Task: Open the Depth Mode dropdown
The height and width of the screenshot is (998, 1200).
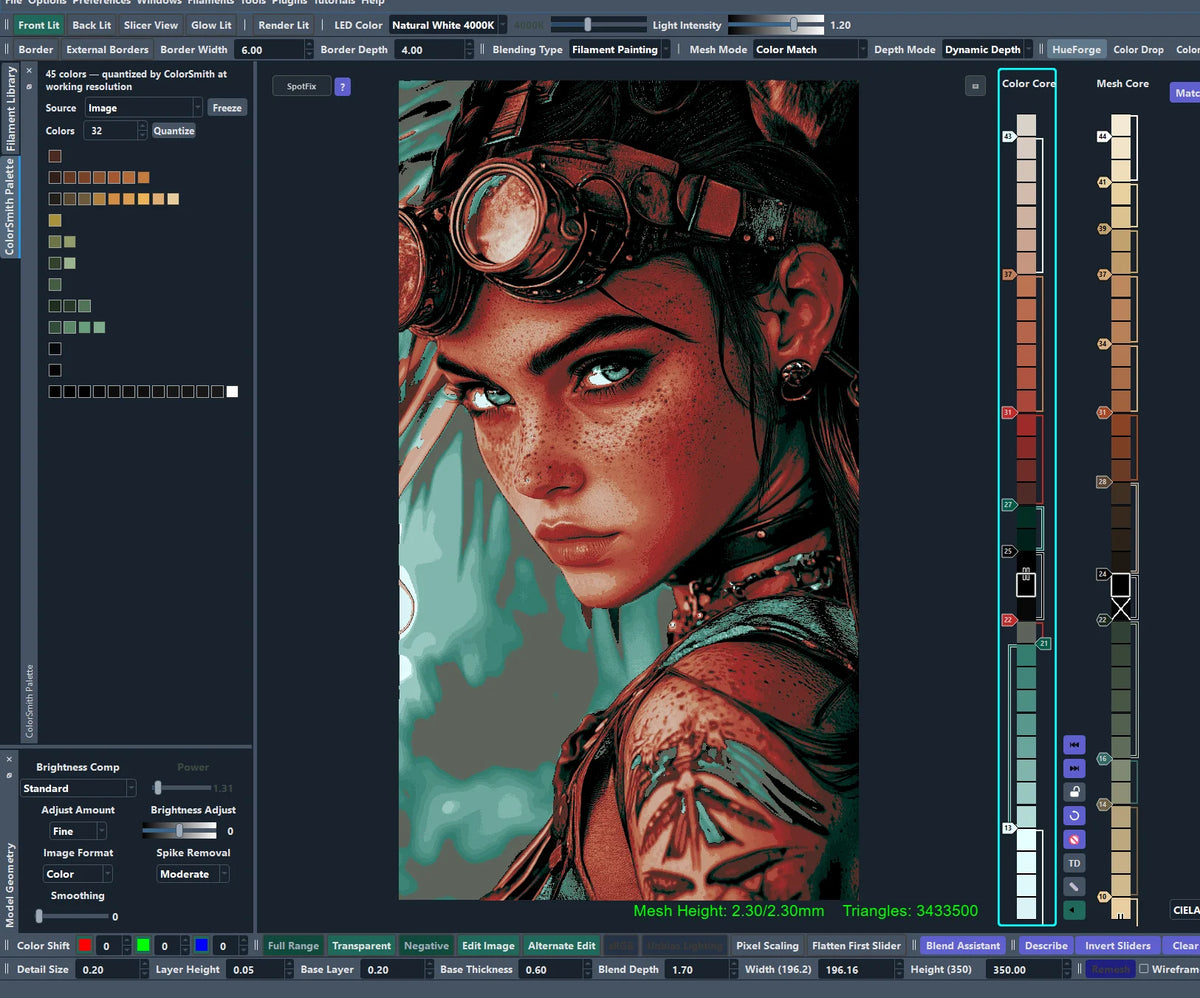Action: coord(988,49)
